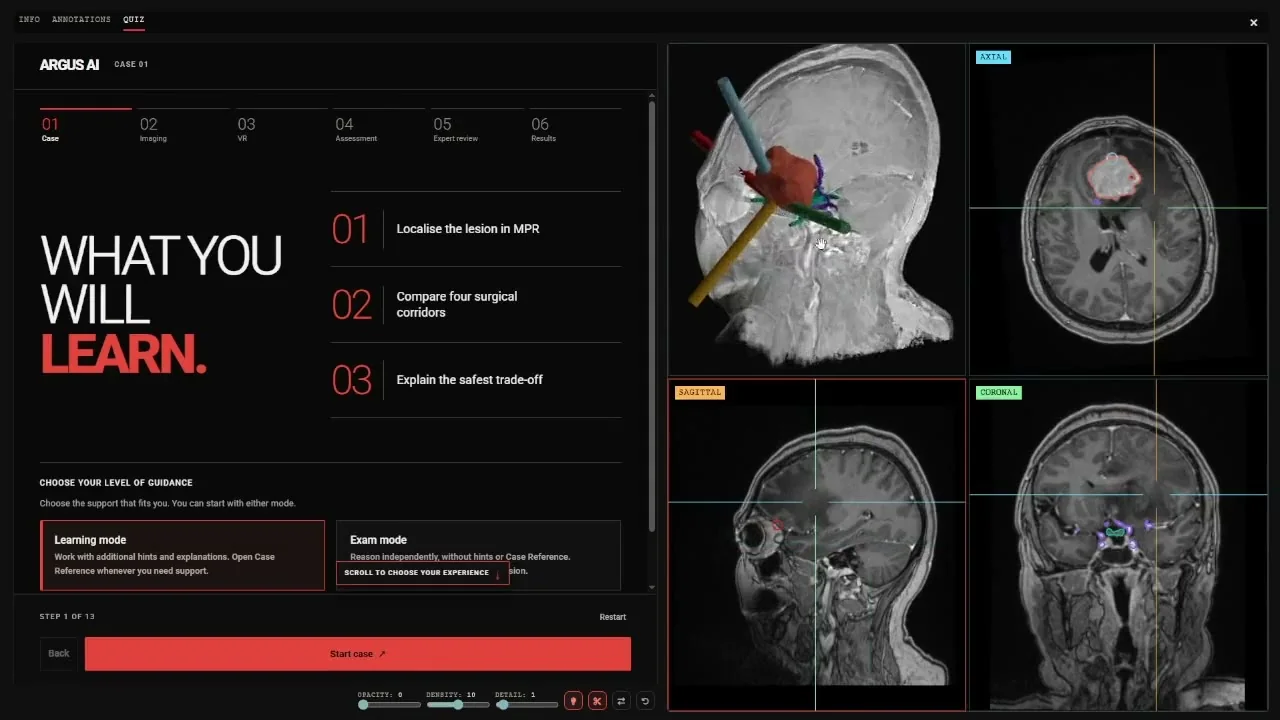The height and width of the screenshot is (720, 1280).
Task: Click the CORONAL view label
Action: 999,392
